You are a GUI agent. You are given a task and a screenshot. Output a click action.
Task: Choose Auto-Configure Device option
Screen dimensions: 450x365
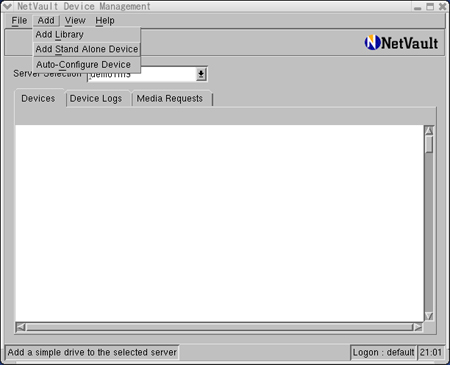pos(87,64)
